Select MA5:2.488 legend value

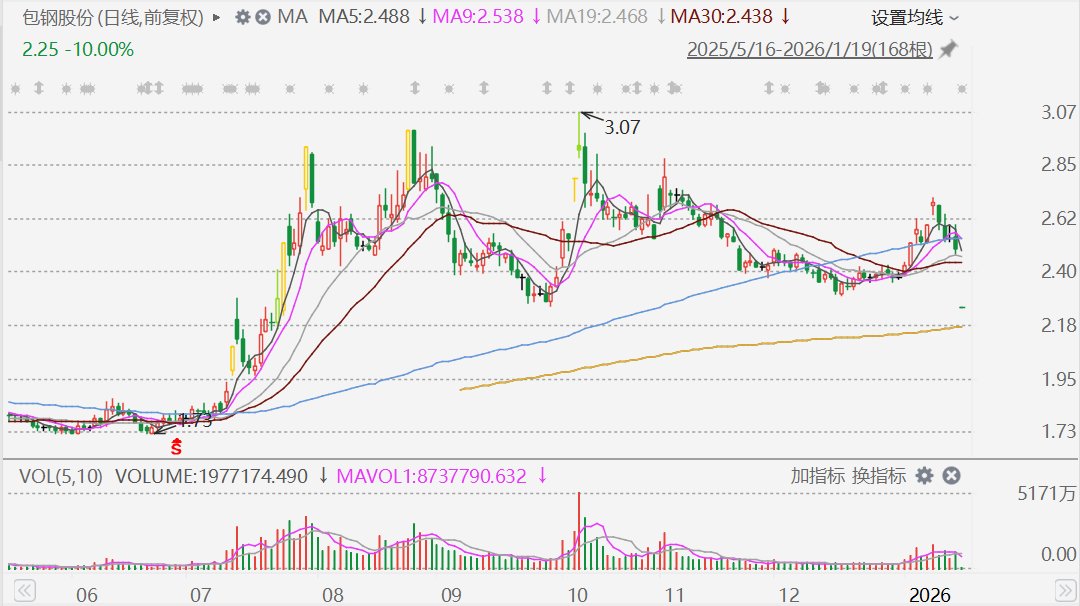click(364, 17)
